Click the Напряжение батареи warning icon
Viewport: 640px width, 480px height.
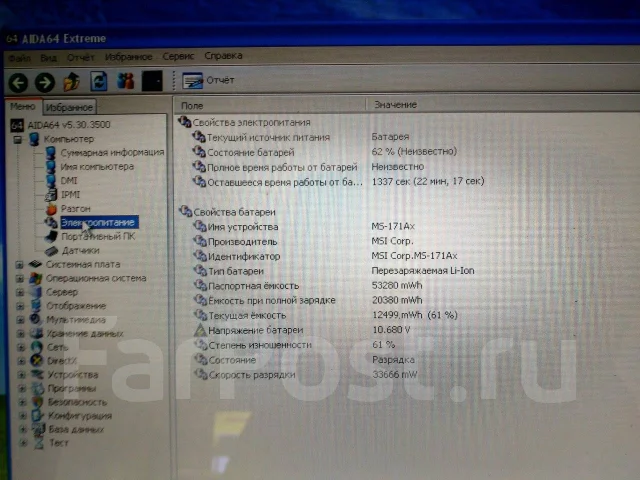(200, 330)
